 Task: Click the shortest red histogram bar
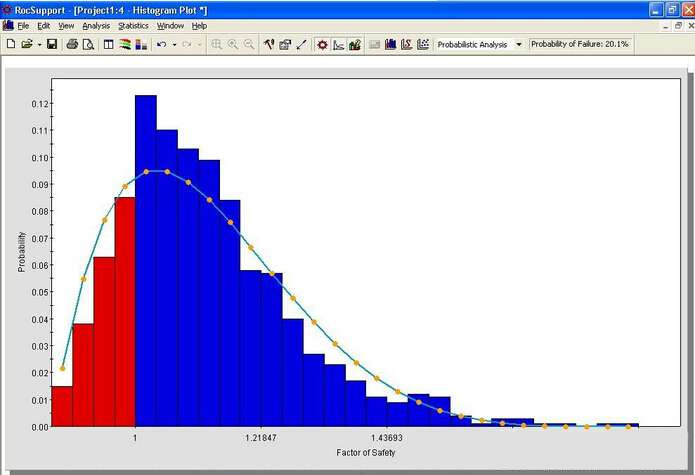click(62, 406)
